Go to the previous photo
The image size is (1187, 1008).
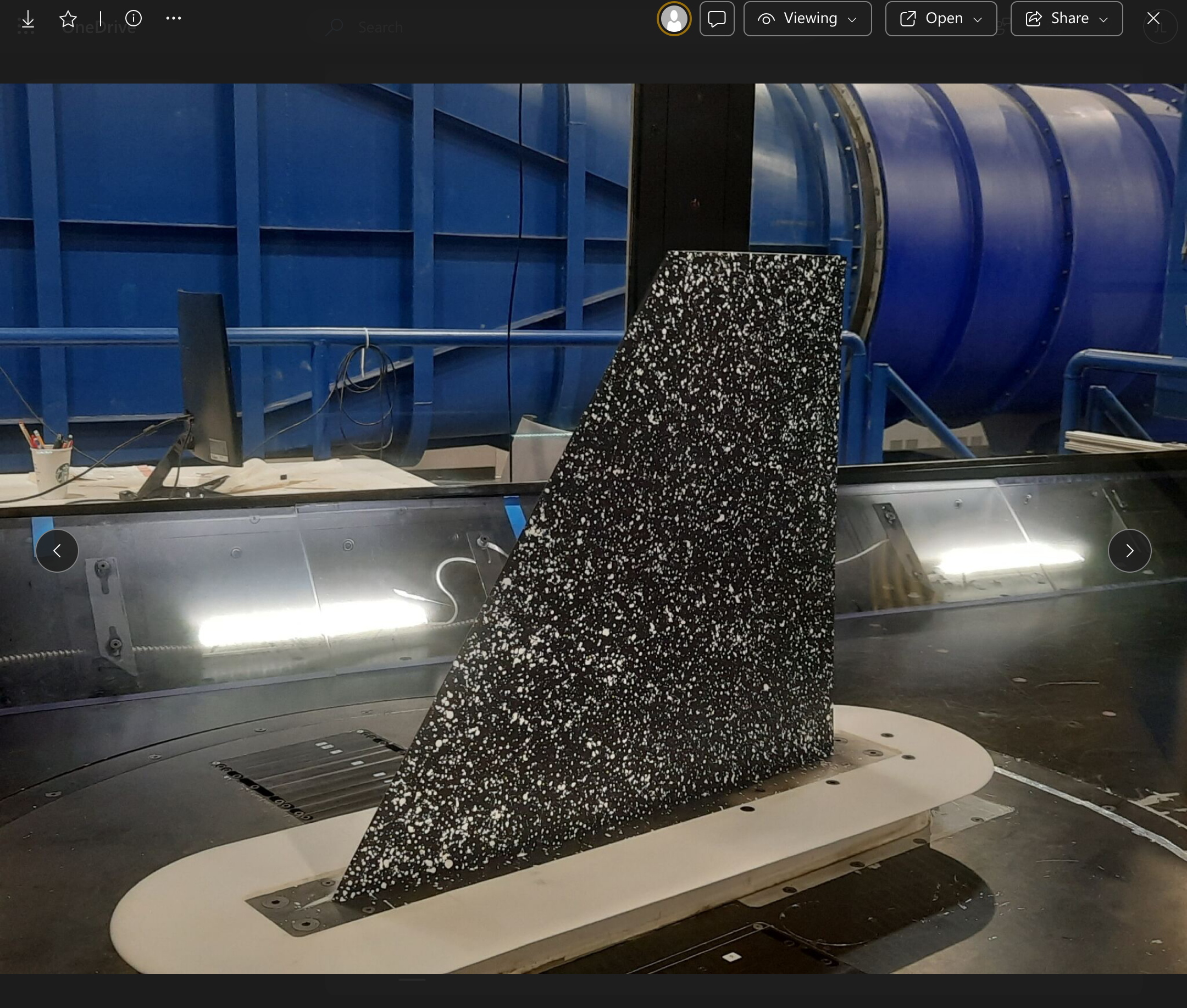click(x=57, y=550)
